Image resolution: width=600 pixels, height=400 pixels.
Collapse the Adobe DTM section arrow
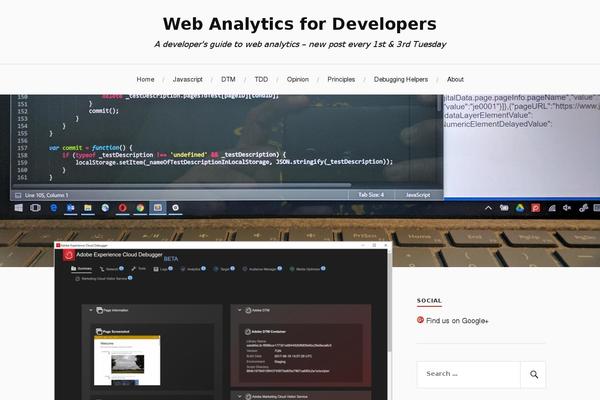(240, 310)
